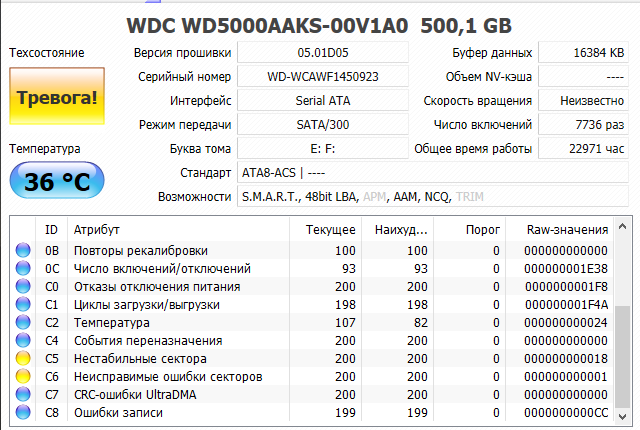This screenshot has width=640, height=430.
Task: Click the status icon for CRC-ошибки UltraDMA
Action: [24, 395]
